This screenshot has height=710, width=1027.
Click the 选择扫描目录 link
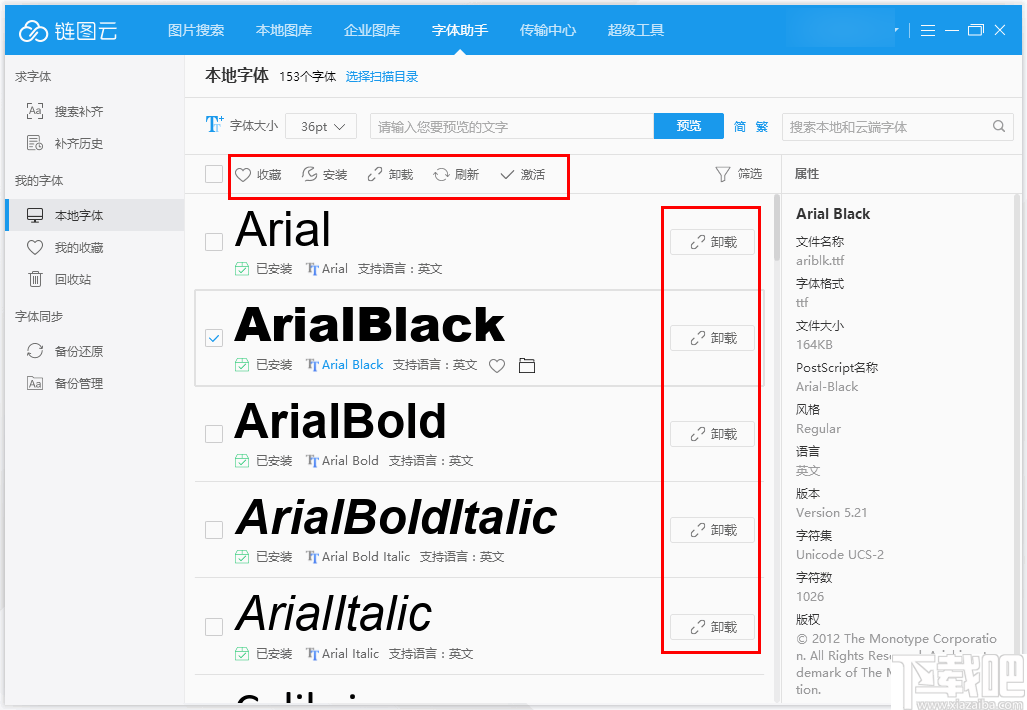[x=380, y=75]
